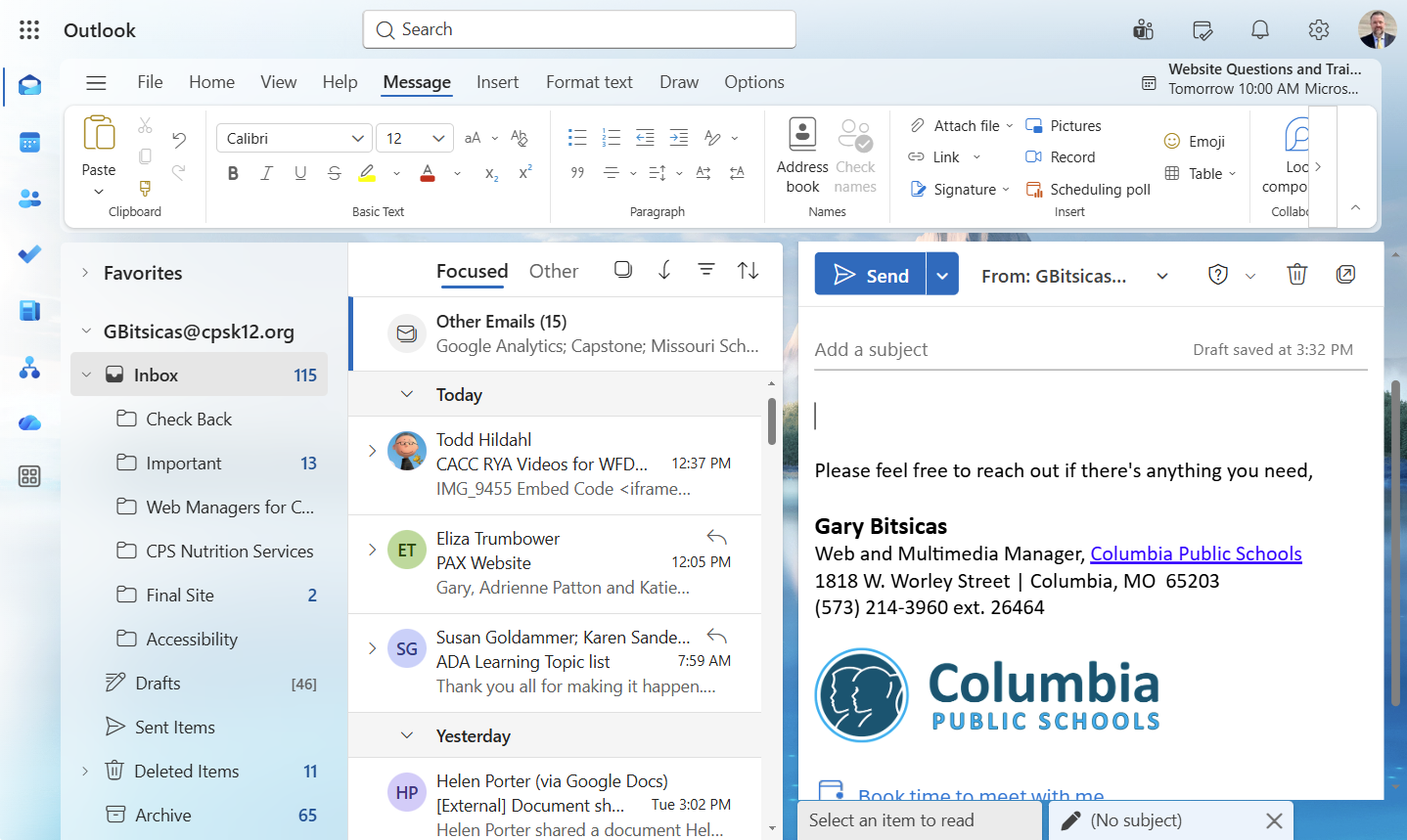Open Todd Hildahl email
Viewport: 1407px width, 840px height.
tap(555, 464)
